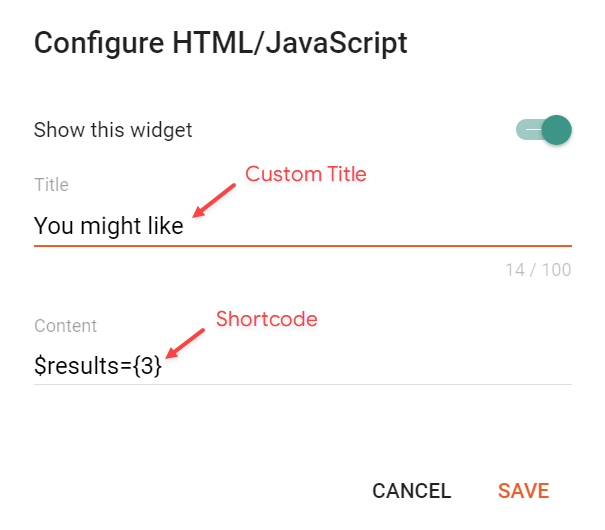Viewport: 605px width, 530px height.
Task: Click the small "Content" field label
Action: 65,326
